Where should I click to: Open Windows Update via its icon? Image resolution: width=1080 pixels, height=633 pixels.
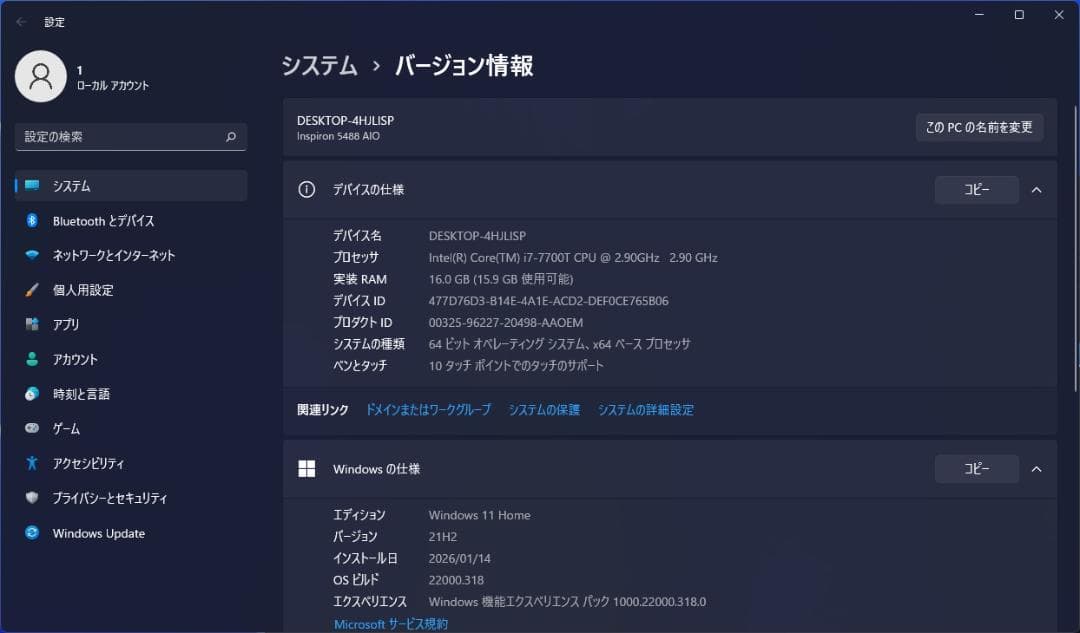(31, 533)
